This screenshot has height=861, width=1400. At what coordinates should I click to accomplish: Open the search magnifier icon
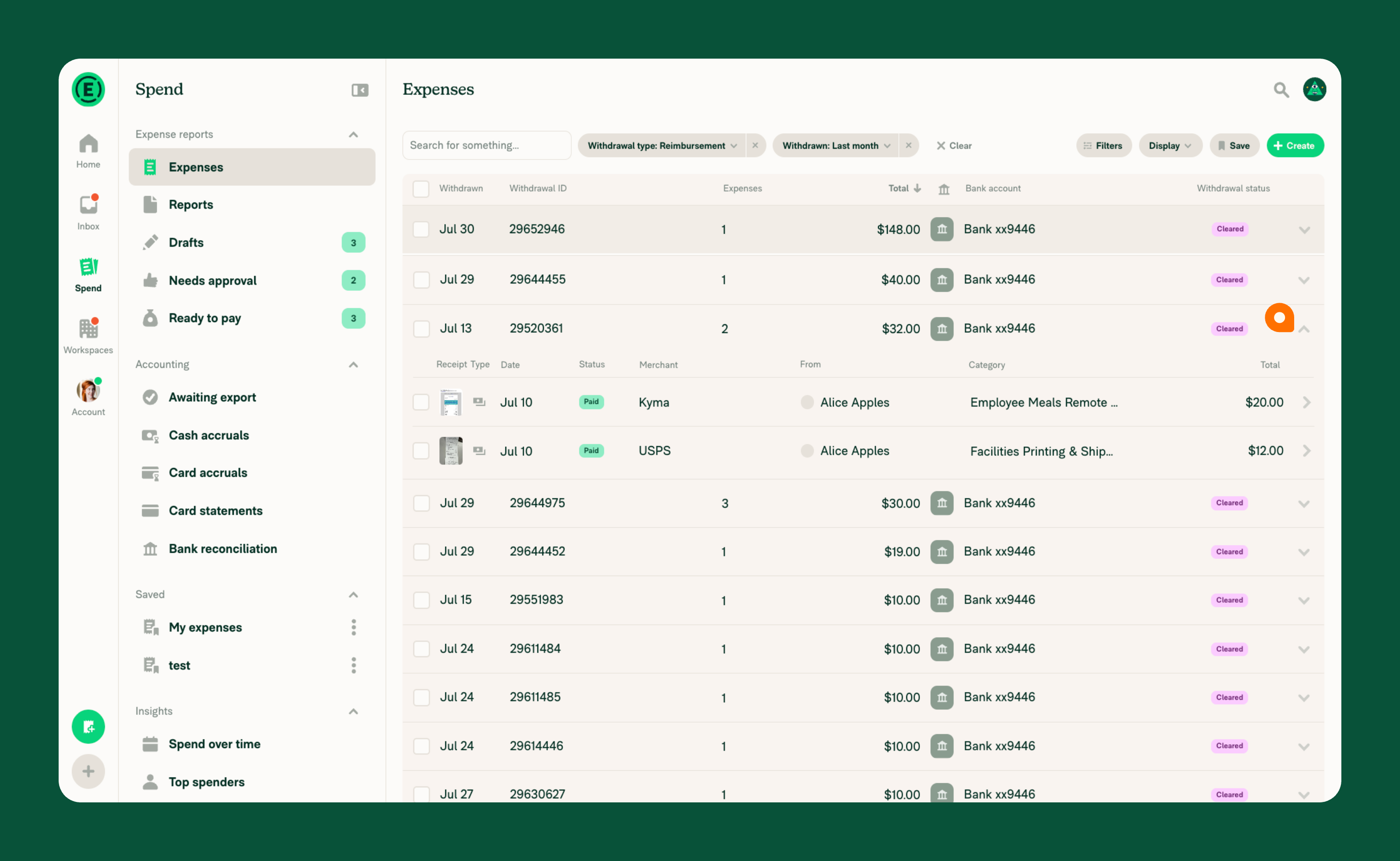(x=1281, y=90)
